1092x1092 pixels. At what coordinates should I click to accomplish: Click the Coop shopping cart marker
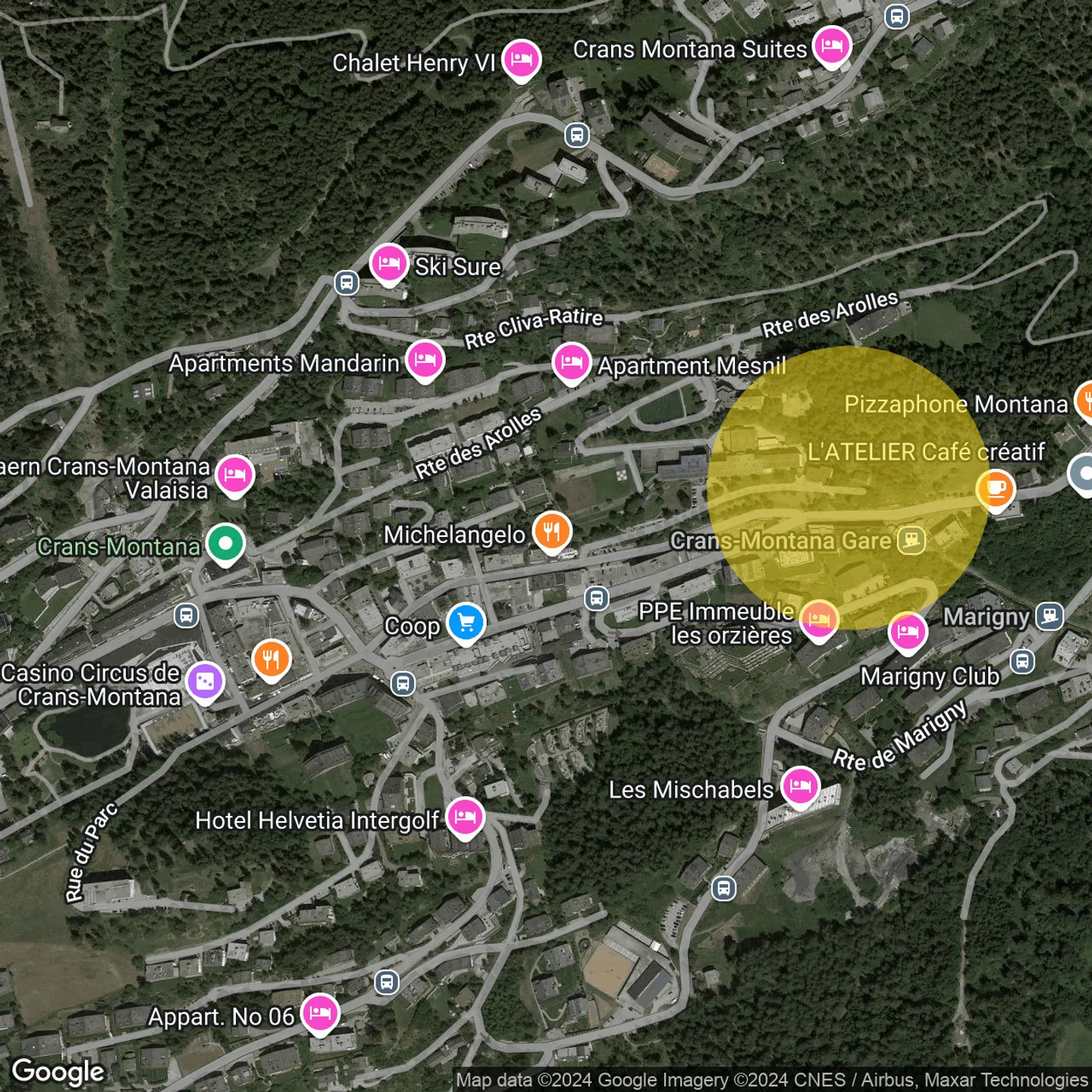(x=466, y=623)
